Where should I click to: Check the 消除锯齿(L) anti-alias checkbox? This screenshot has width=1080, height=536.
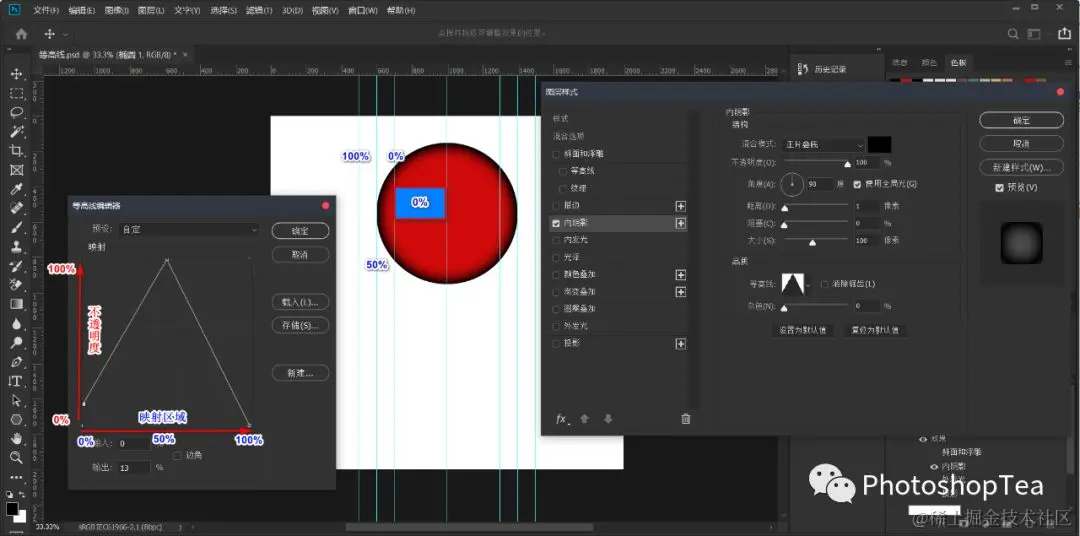825,284
